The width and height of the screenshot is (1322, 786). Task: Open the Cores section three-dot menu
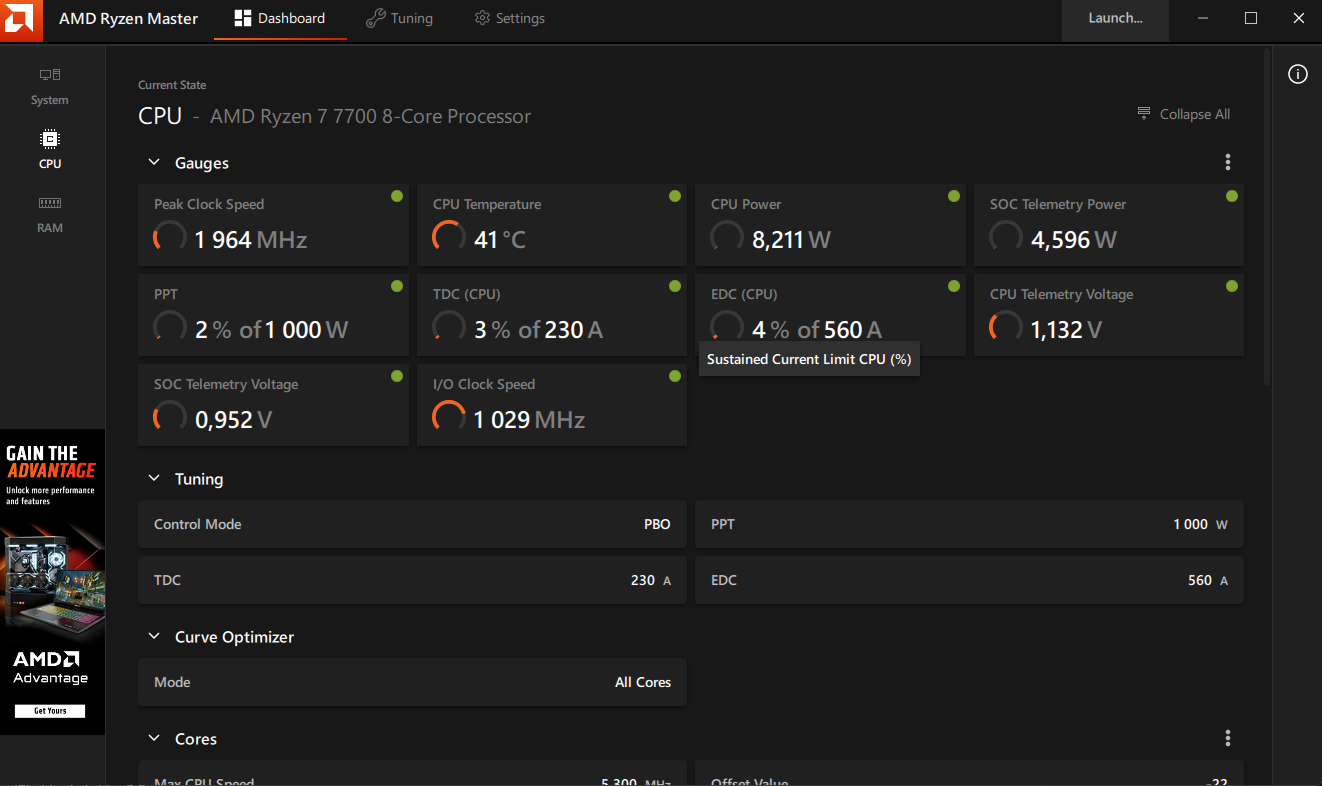[1228, 739]
